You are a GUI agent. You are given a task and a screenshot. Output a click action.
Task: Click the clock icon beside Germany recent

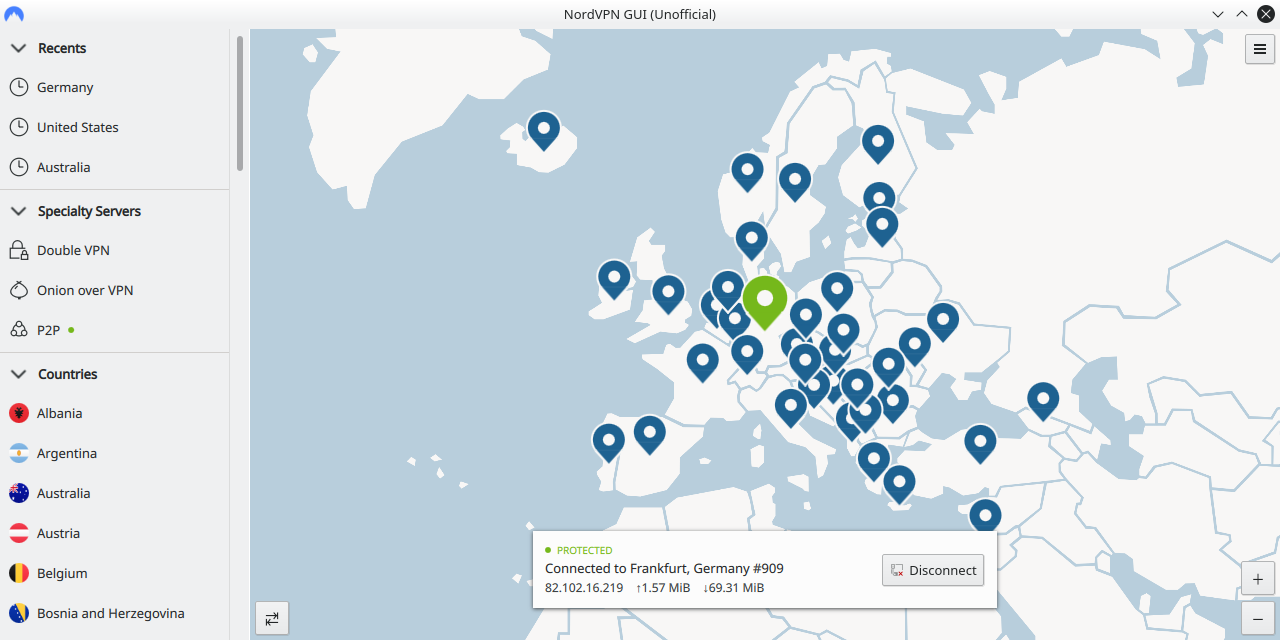[x=18, y=87]
